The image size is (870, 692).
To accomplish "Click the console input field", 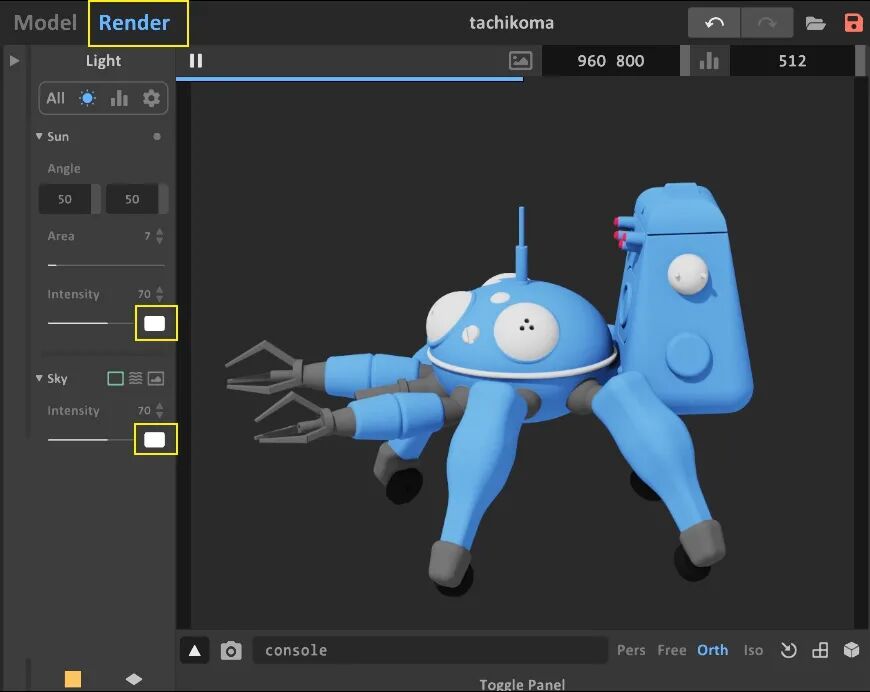I will click(430, 650).
